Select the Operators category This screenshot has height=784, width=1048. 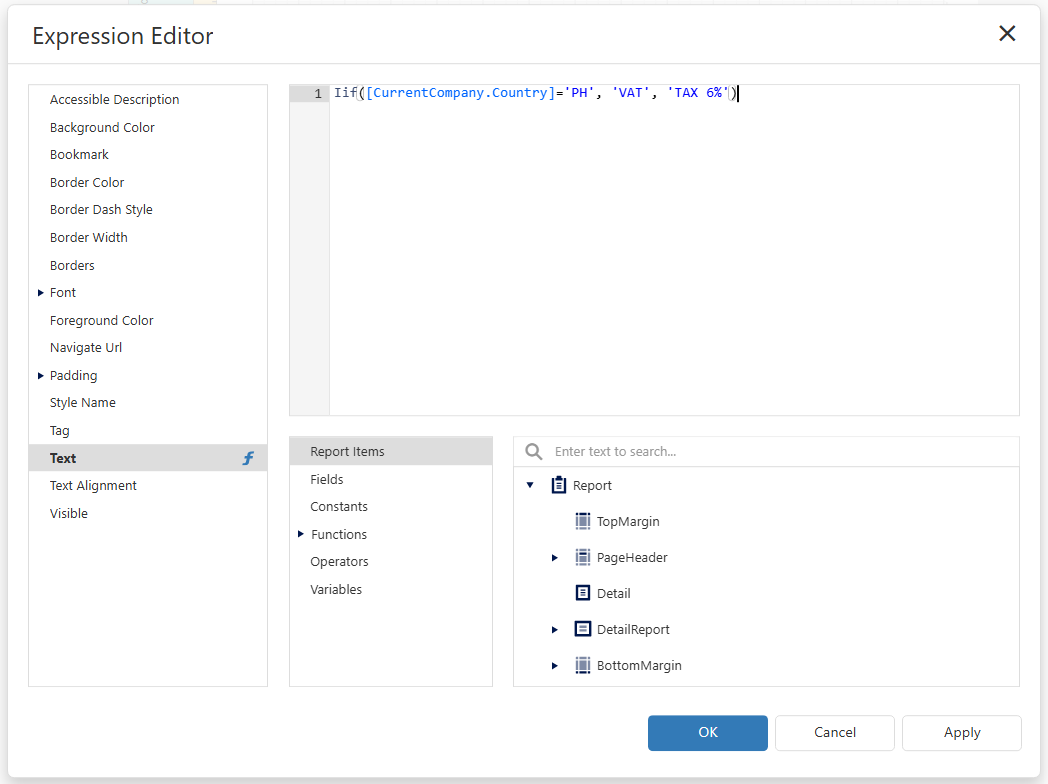(x=339, y=561)
